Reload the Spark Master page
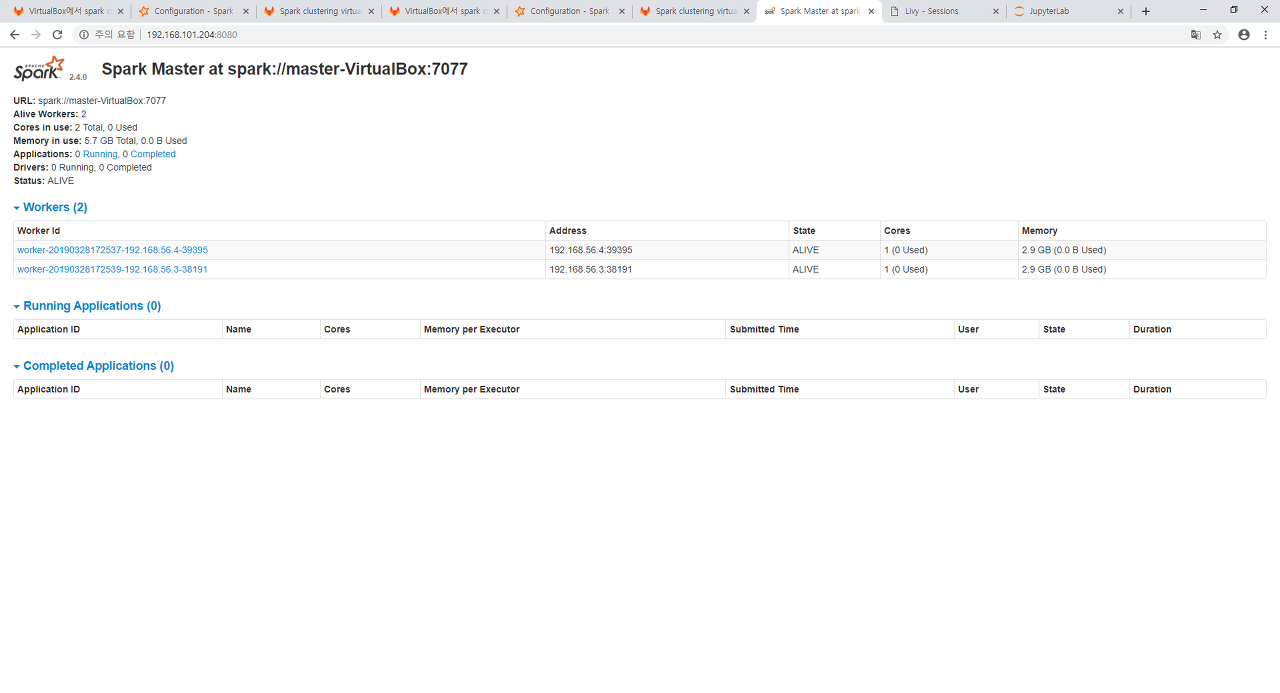The width and height of the screenshot is (1280, 693). pyautogui.click(x=57, y=34)
